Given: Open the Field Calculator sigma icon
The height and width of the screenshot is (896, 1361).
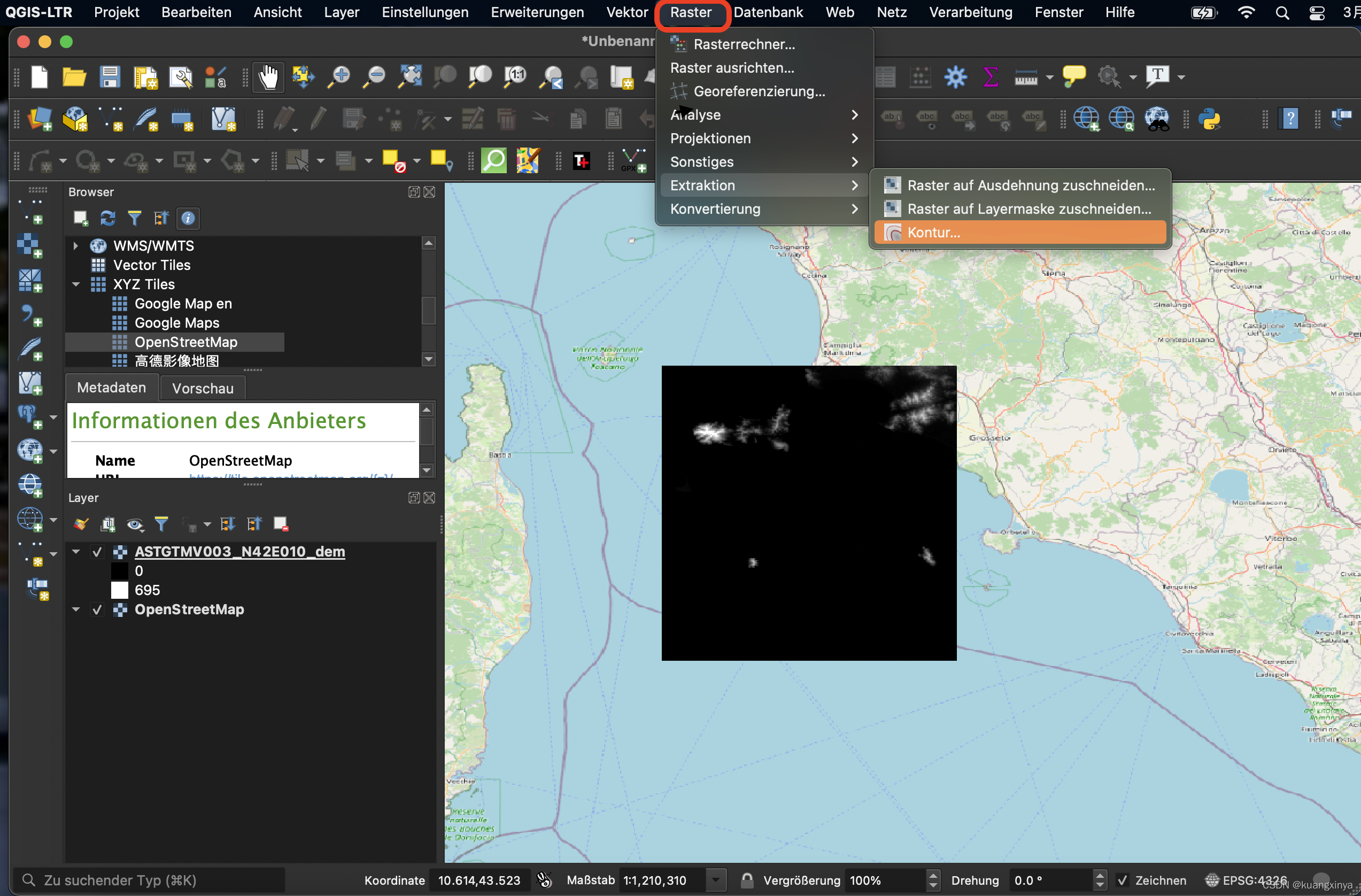Looking at the screenshot, I should (990, 76).
